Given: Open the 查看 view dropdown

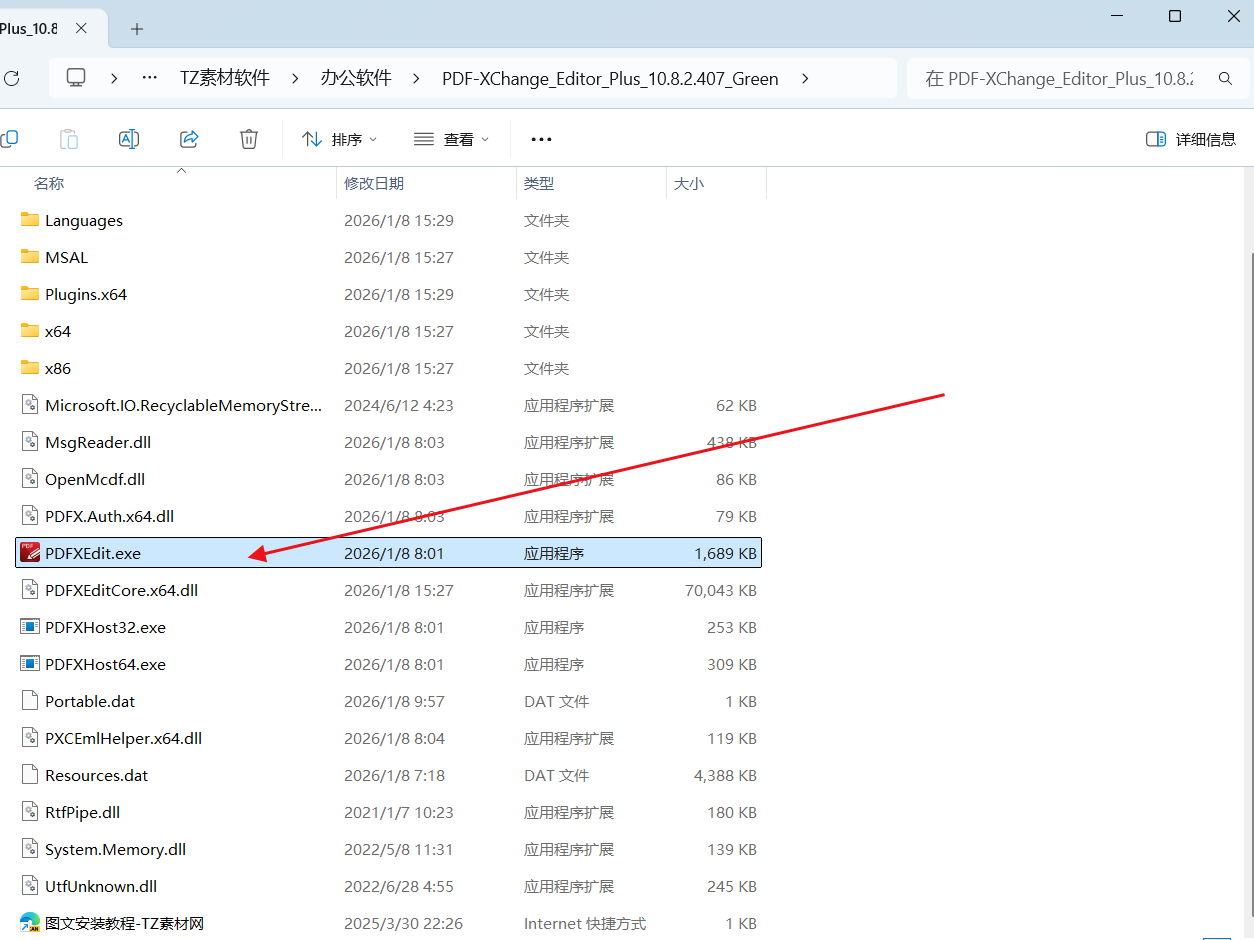Looking at the screenshot, I should (452, 139).
